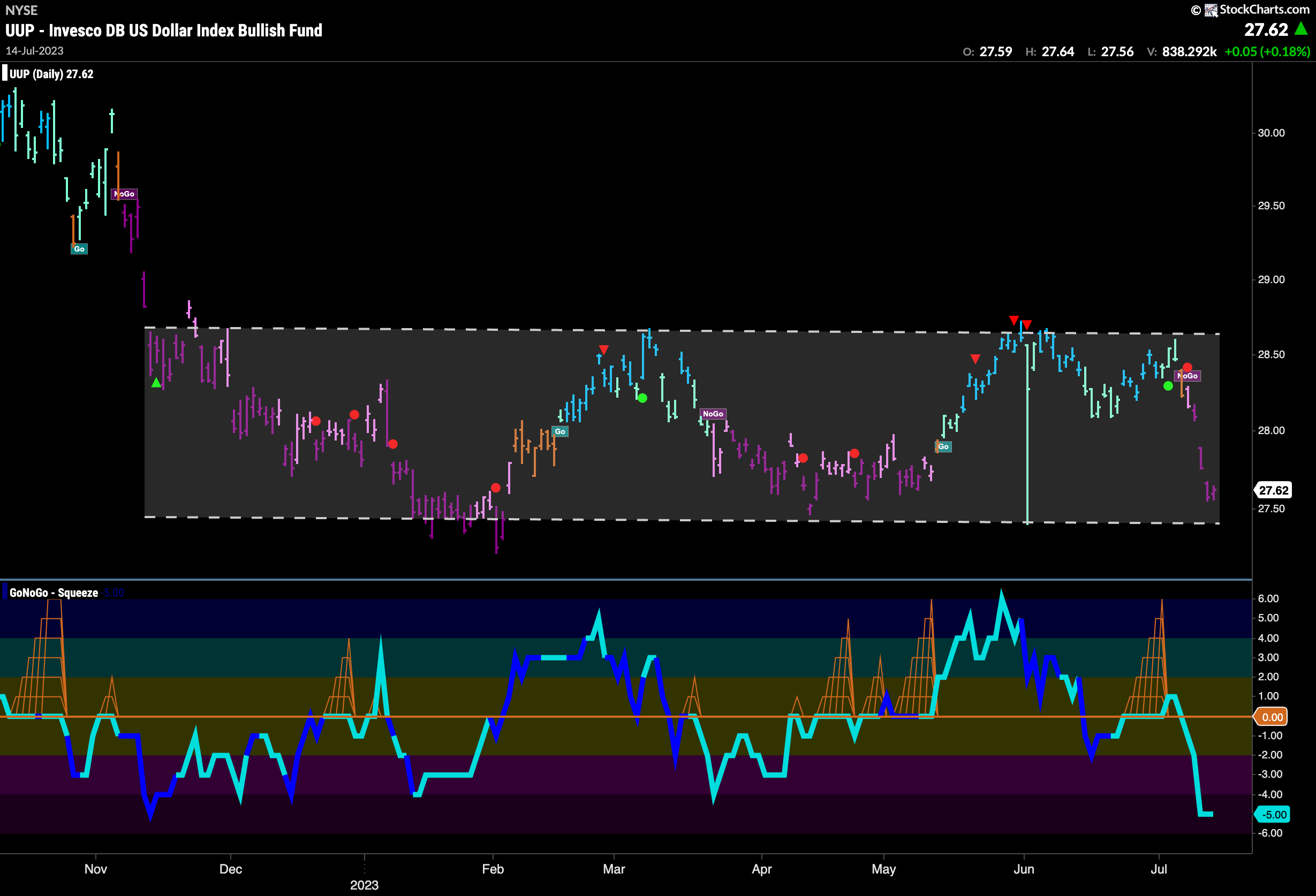Image resolution: width=1316 pixels, height=896 pixels.
Task: Click the red dot beside July NoGo label
Action: click(1188, 367)
